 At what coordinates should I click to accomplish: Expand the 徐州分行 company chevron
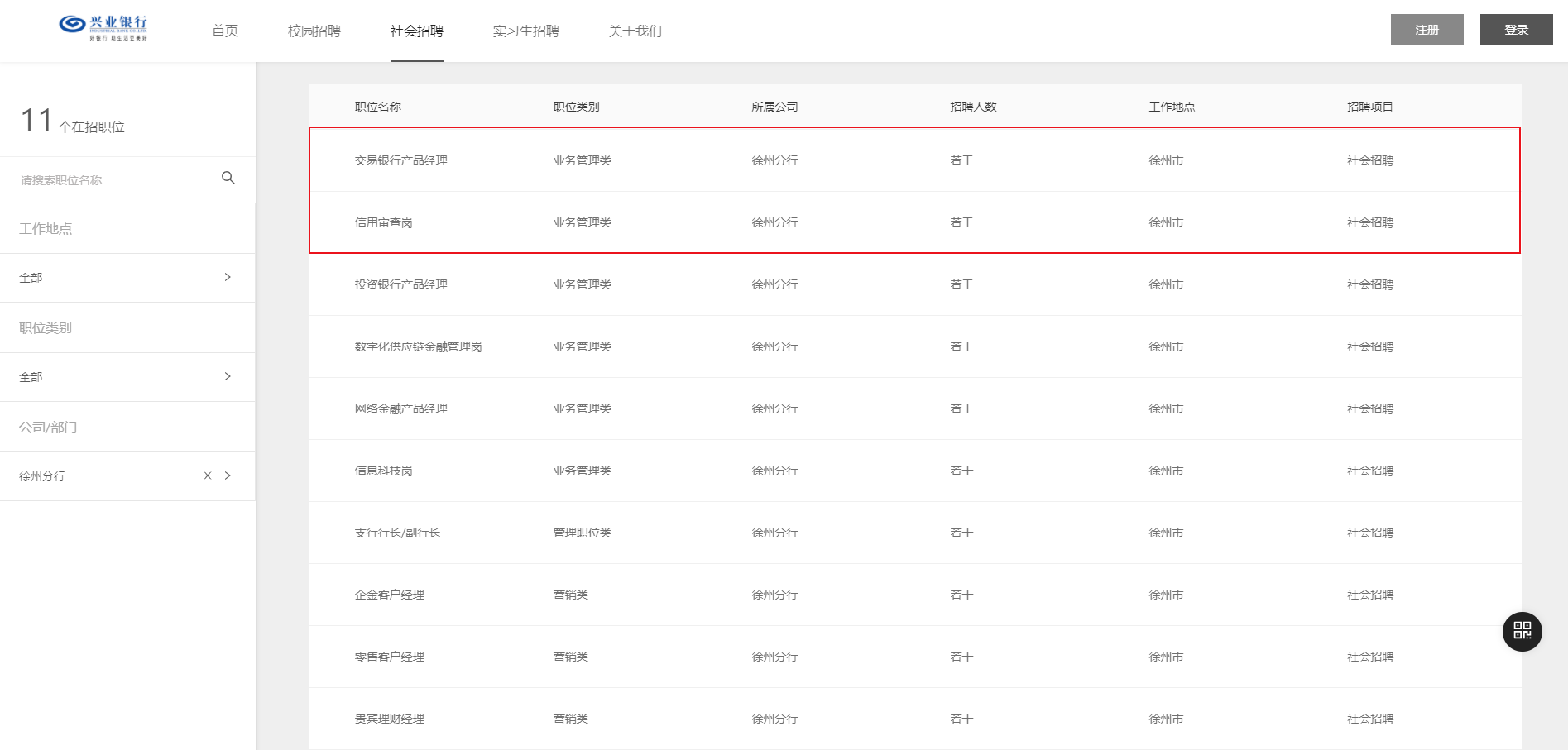tap(228, 475)
